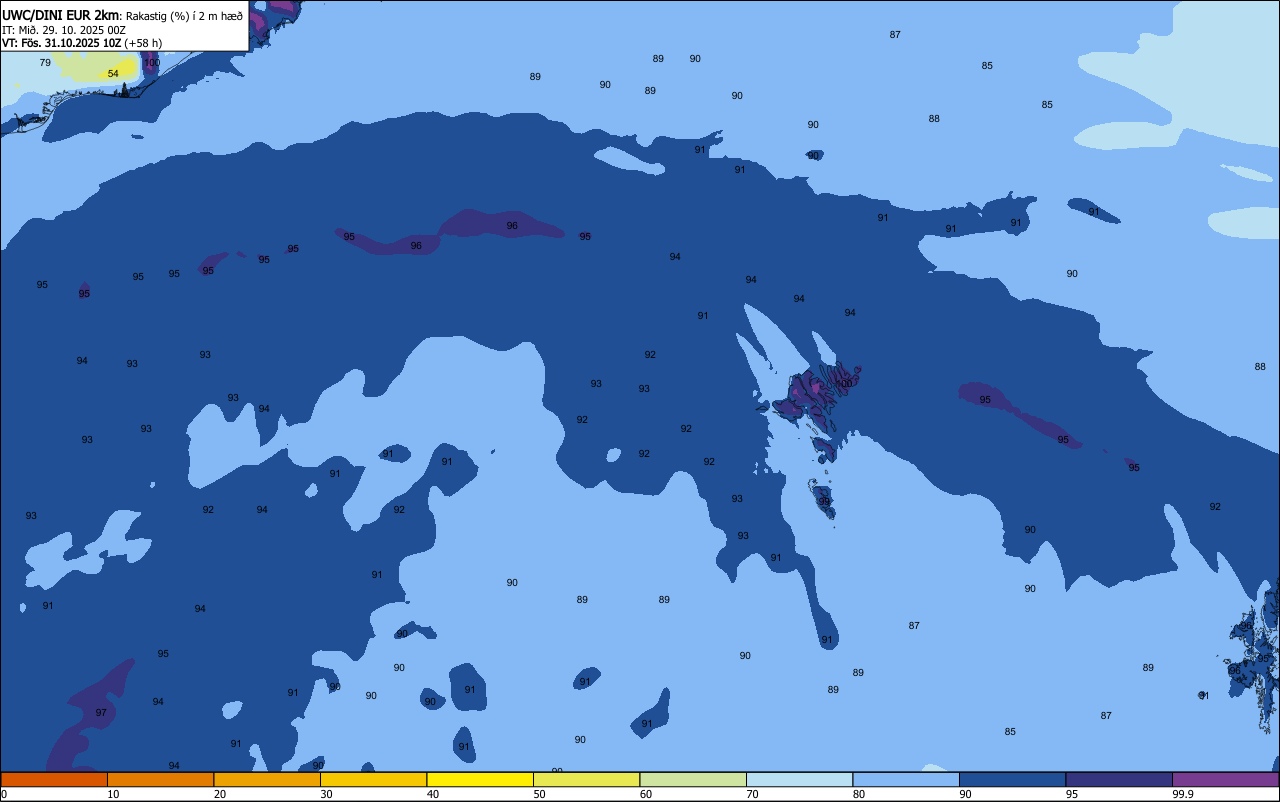Screen dimensions: 1280x802
Task: Click the '(+58 h)' forecast offset
Action: [143, 43]
